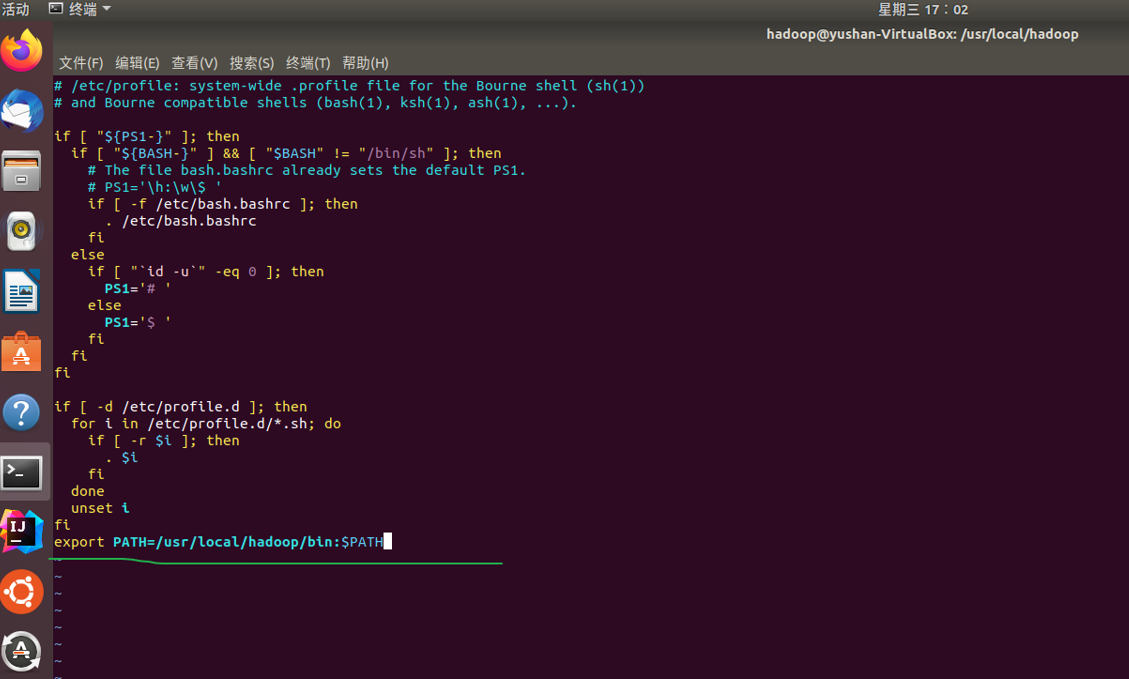Click the "${BASH-}" condition line
Image resolution: width=1129 pixels, height=679 pixels.
(286, 153)
